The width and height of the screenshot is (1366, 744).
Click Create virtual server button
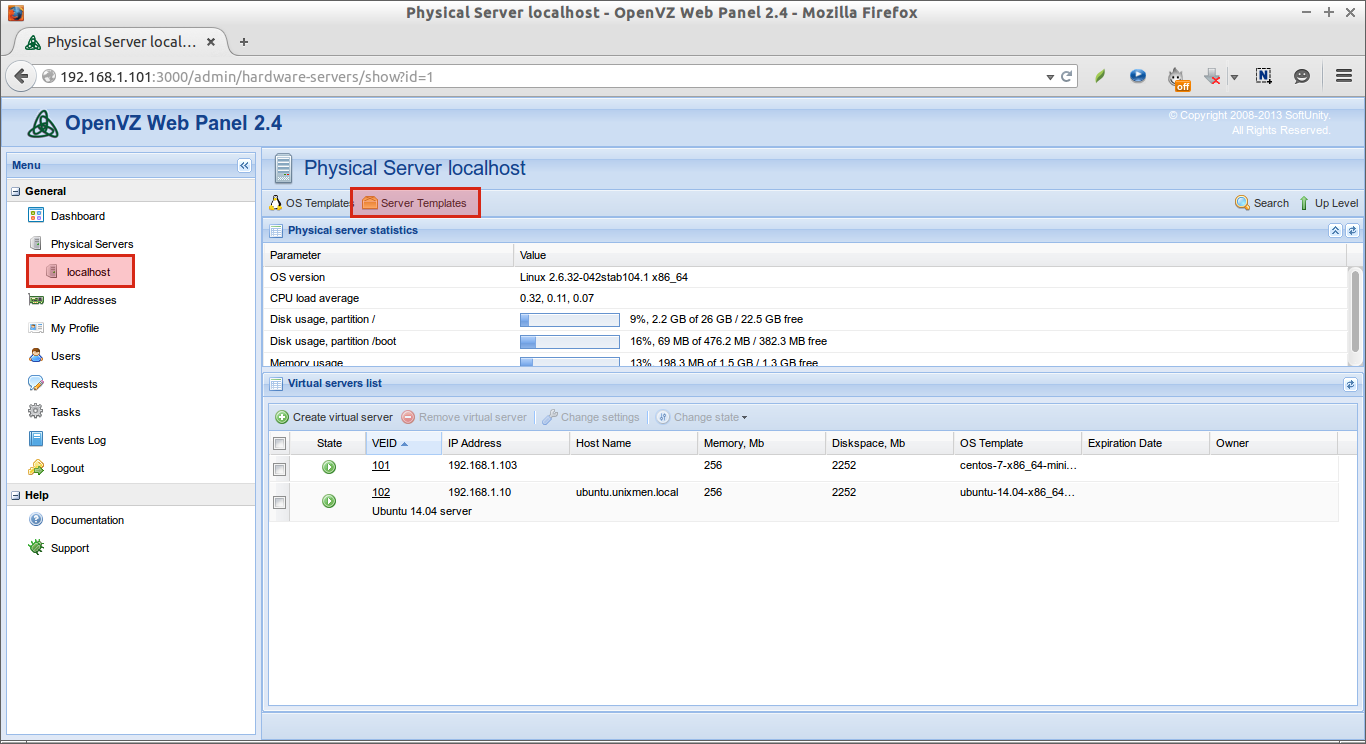(x=334, y=417)
